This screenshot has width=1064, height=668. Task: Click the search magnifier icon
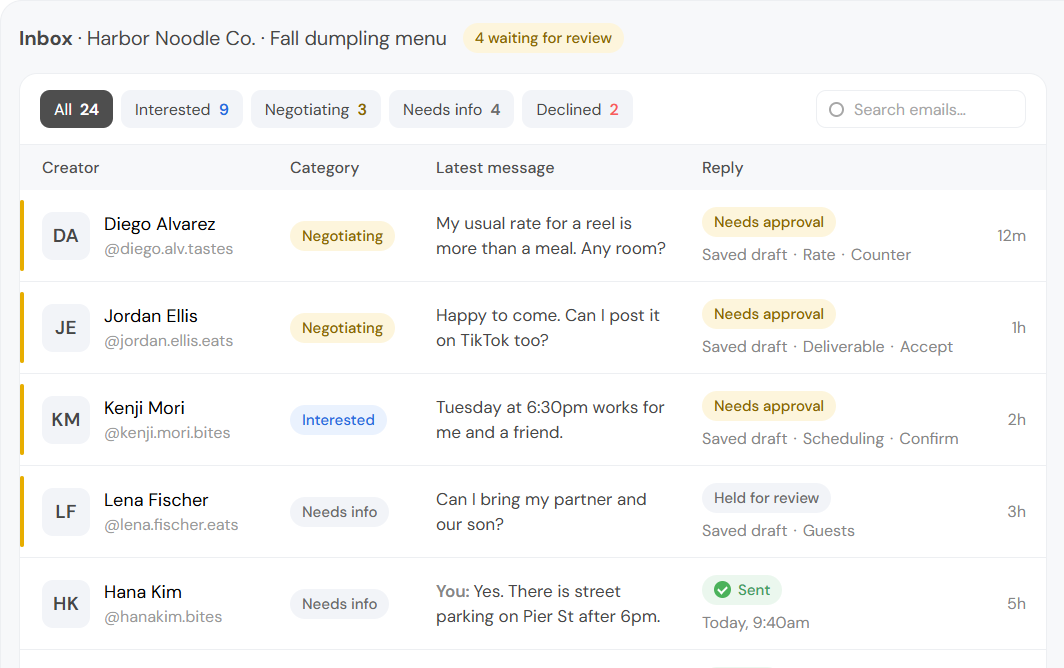click(837, 109)
